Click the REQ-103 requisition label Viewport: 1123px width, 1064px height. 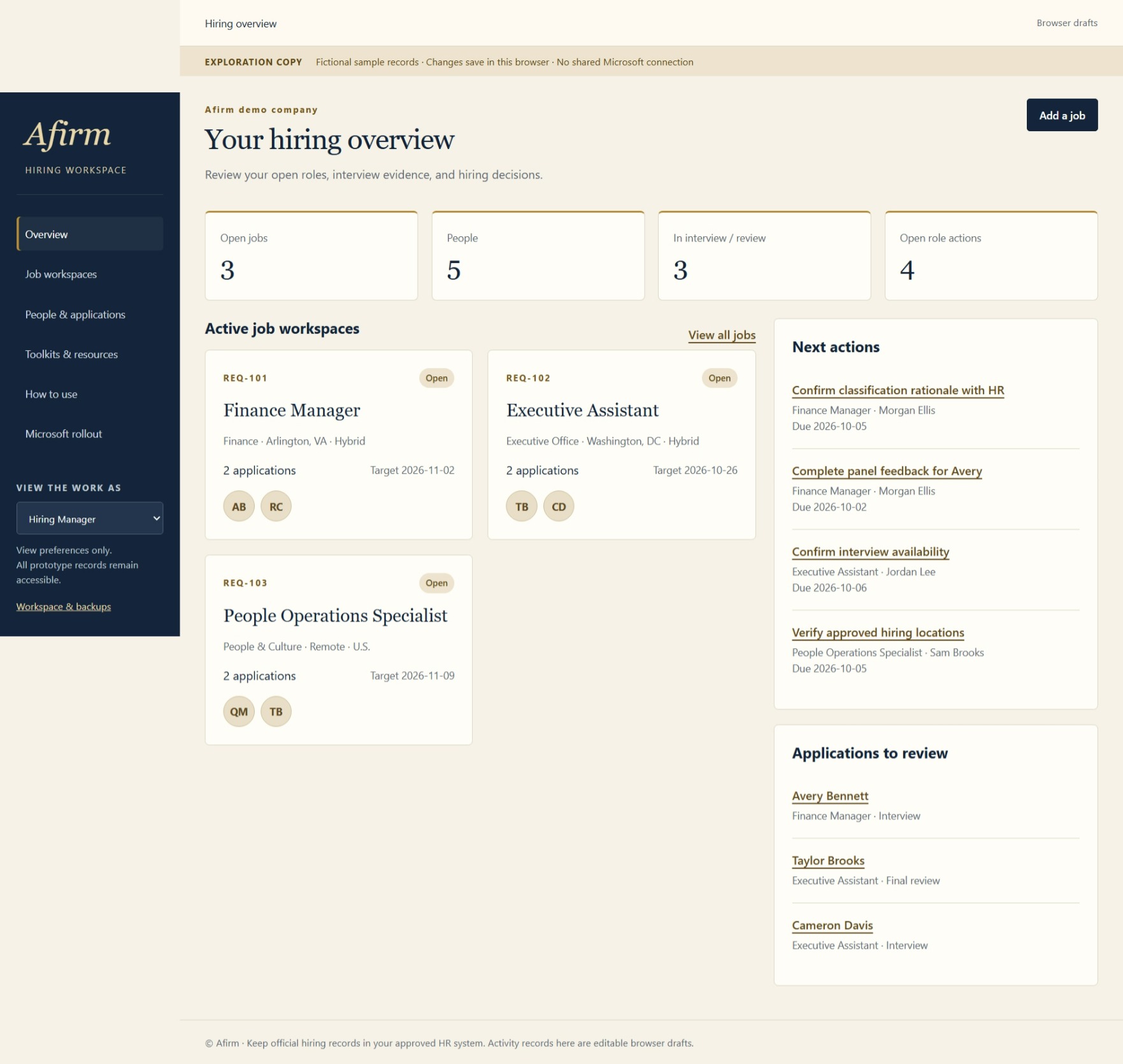point(245,583)
